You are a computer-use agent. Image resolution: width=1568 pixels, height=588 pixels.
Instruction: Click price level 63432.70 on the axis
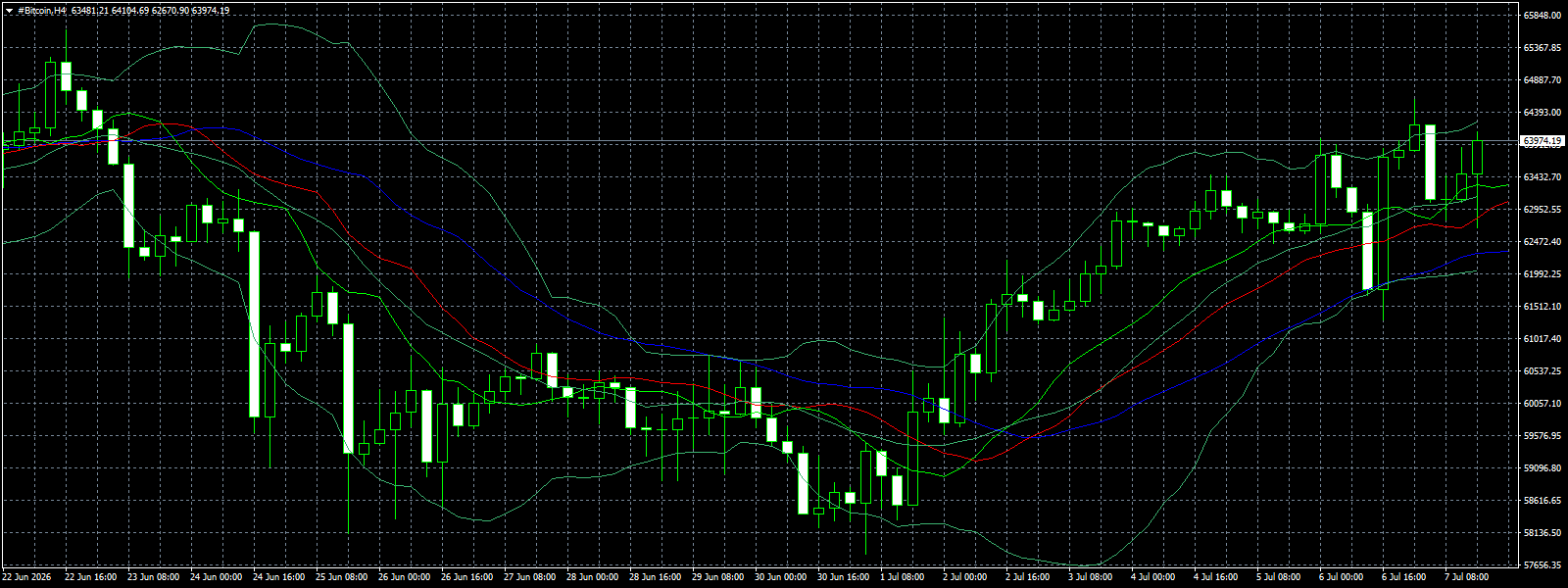[1543, 177]
